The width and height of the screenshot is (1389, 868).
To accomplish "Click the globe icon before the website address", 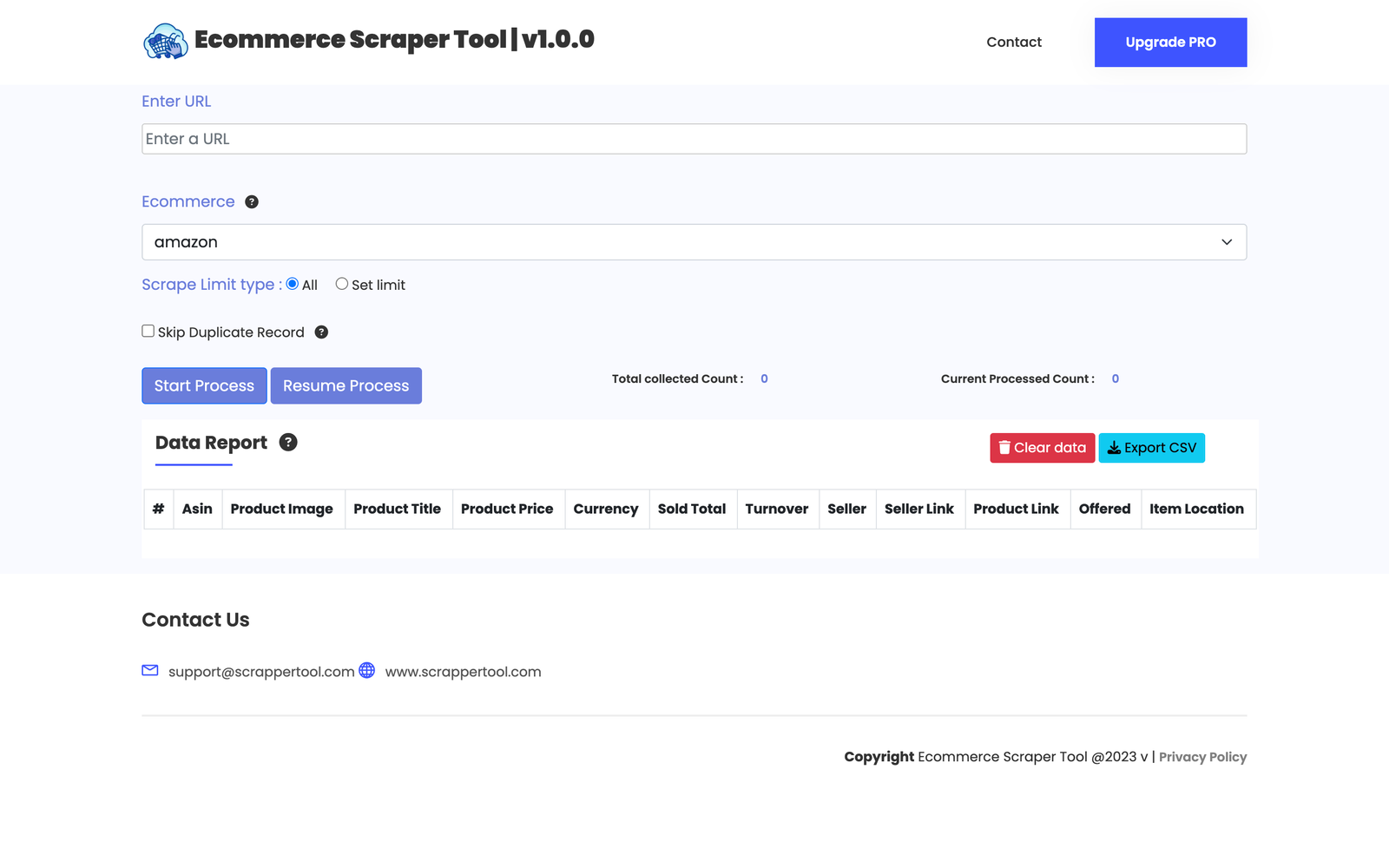I will 367,670.
